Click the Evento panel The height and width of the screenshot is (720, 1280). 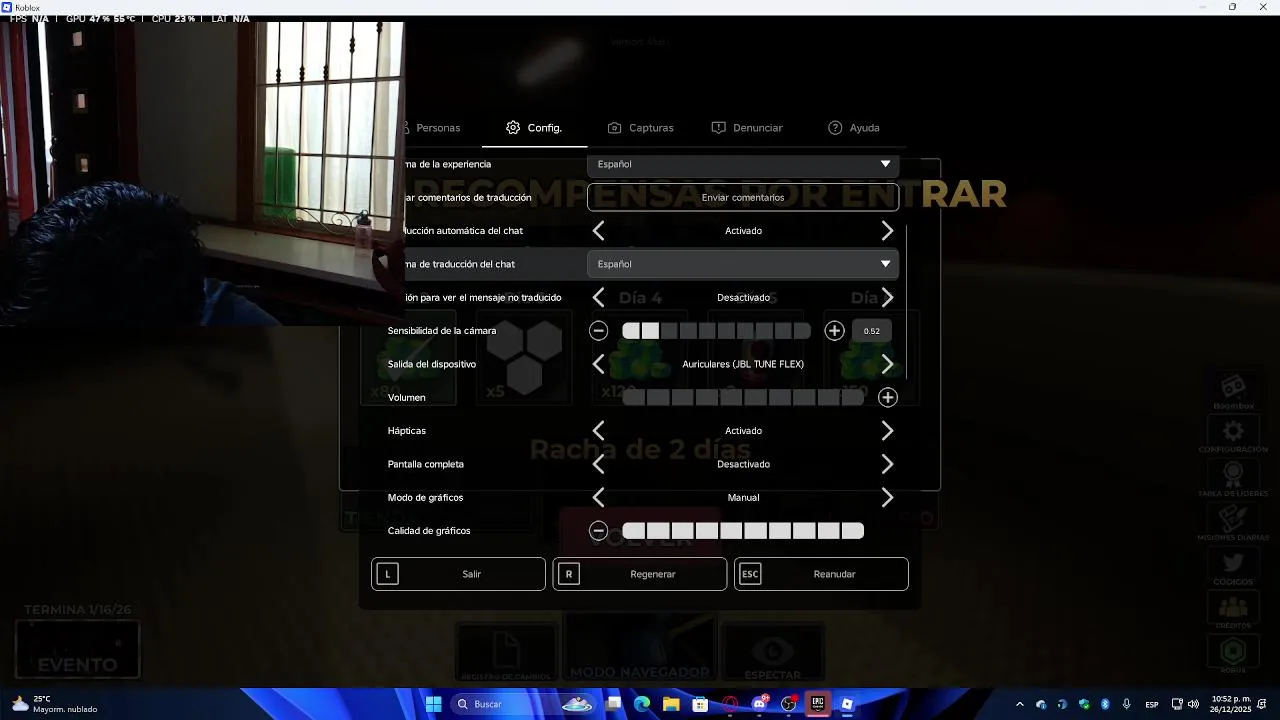pyautogui.click(x=77, y=649)
